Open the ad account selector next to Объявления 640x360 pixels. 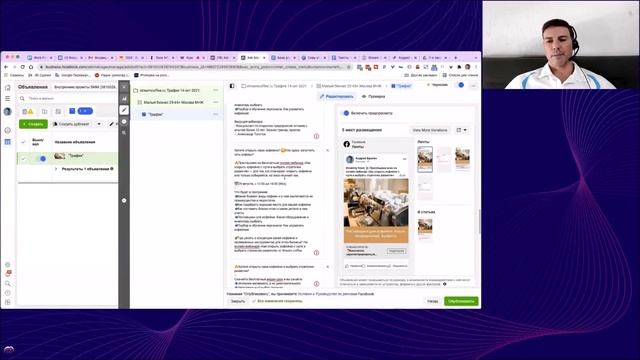pos(85,87)
